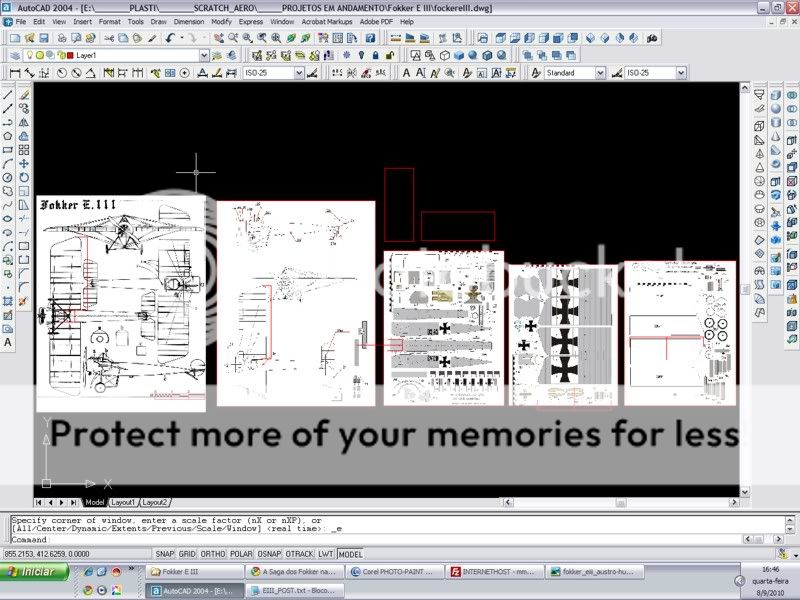
Task: Expand the Layer1 layer dropdown
Action: pyautogui.click(x=204, y=56)
